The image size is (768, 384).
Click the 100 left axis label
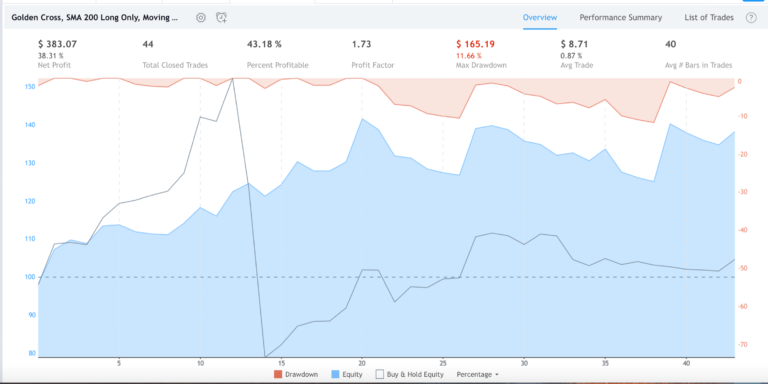30,277
